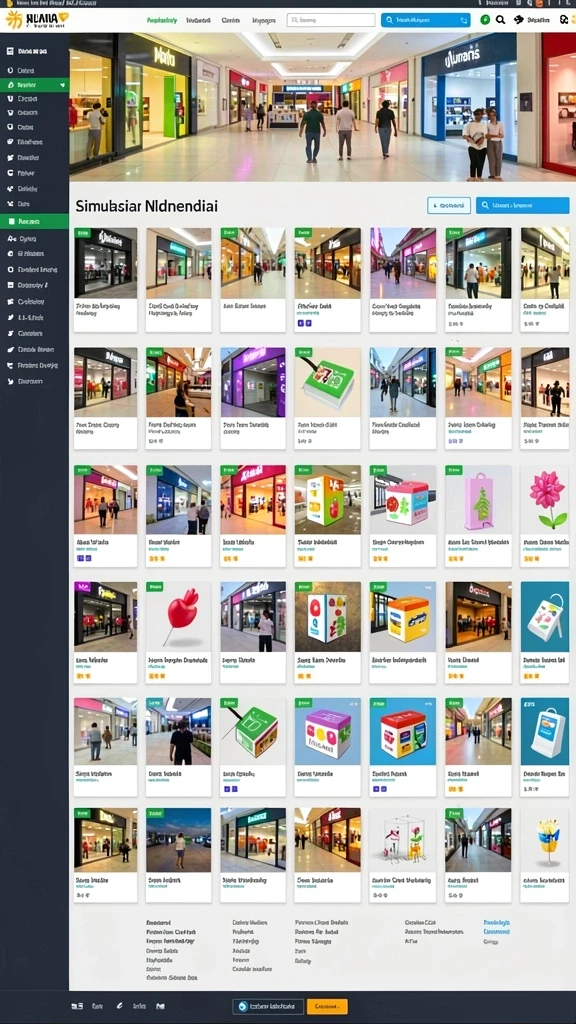Click the sidebar item with the "Aa" icon
576x1024 pixels.
click(x=34, y=238)
